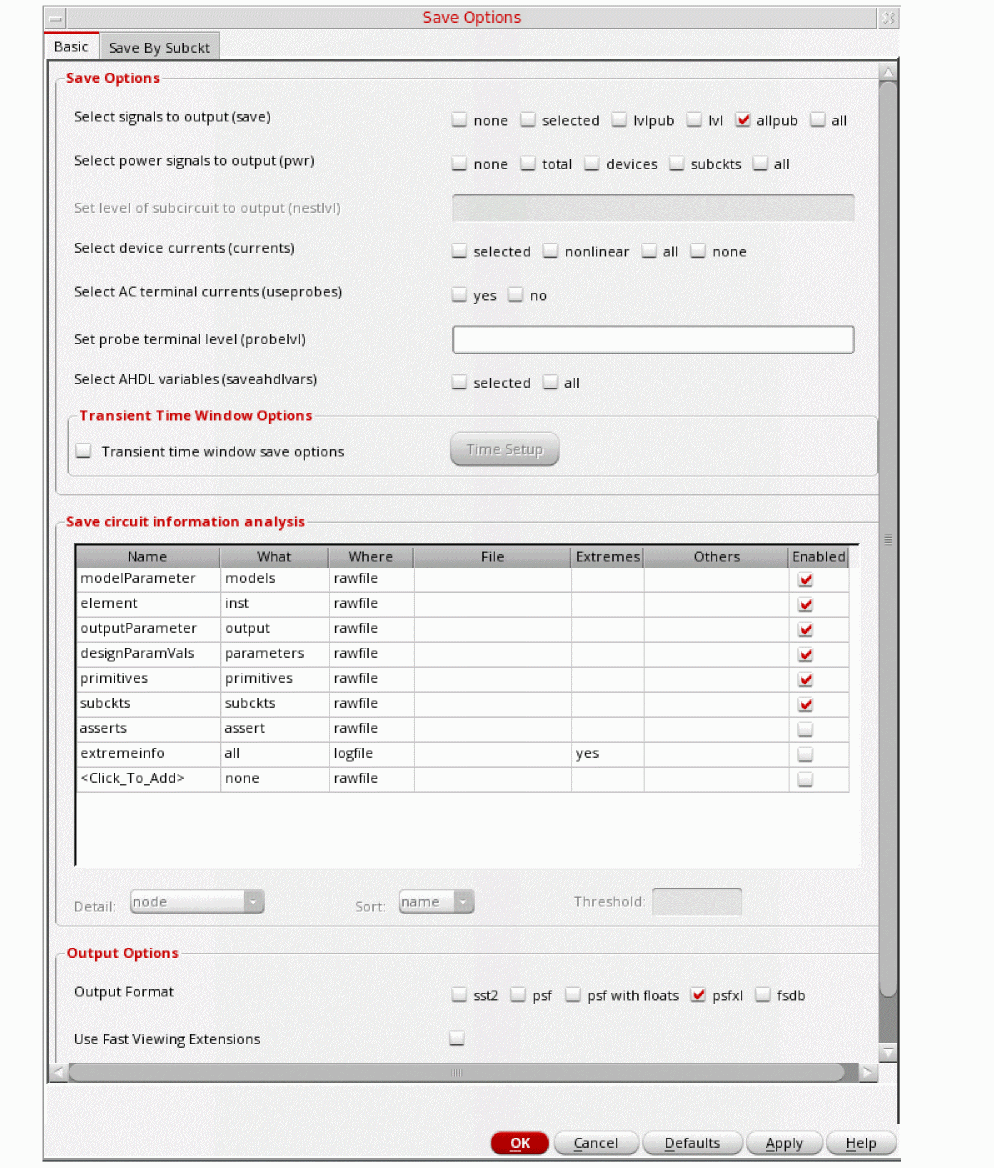Select the Basic tab
Viewport: 994px width, 1168px height.
[71, 46]
